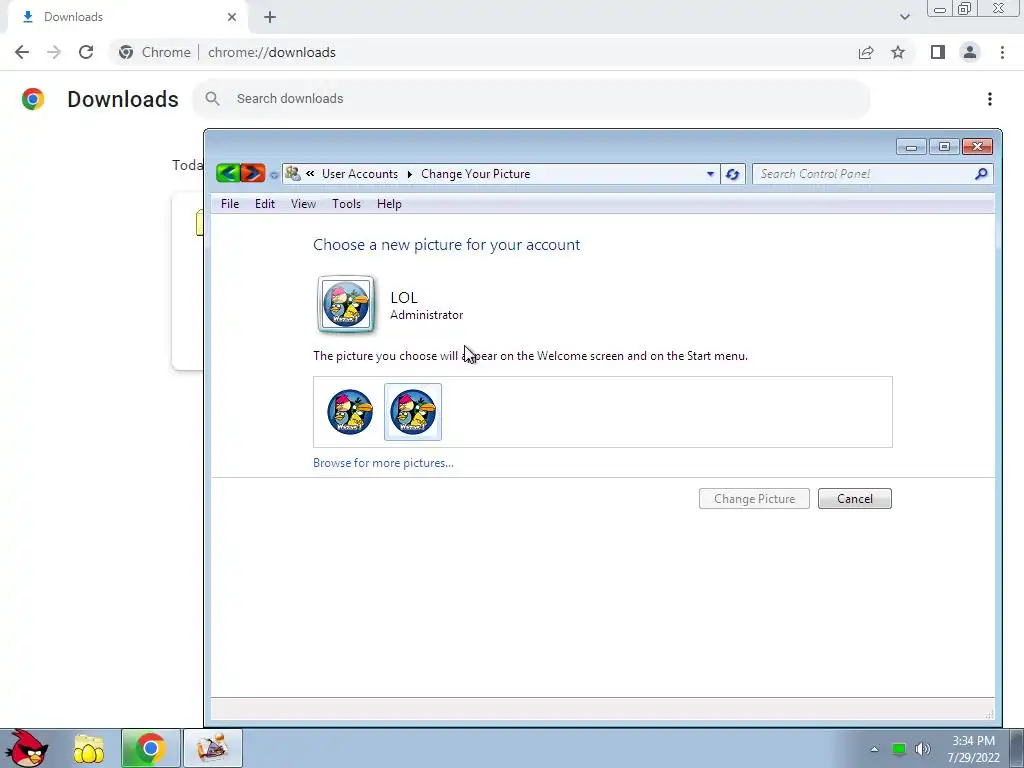1024x768 pixels.
Task: Open Downloads page three-dot more actions
Action: click(989, 99)
